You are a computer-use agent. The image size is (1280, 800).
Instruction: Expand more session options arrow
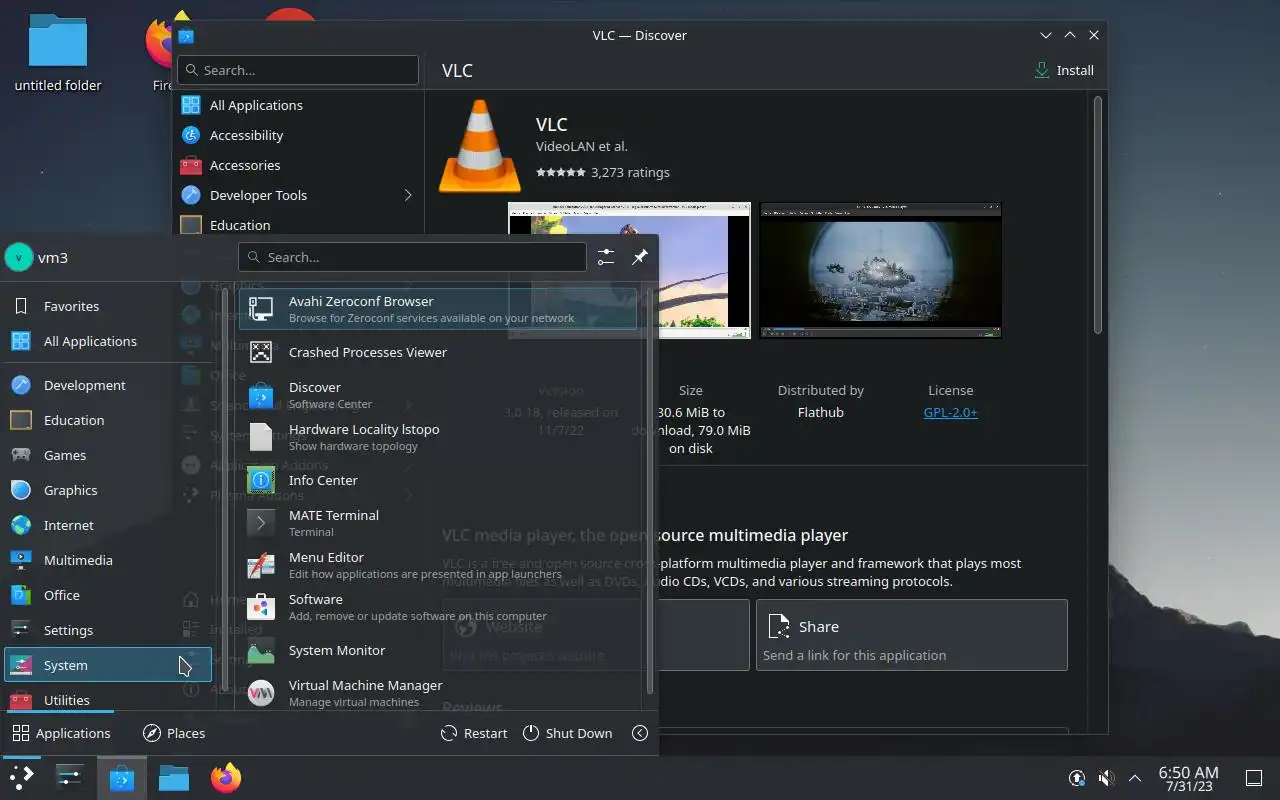click(x=640, y=733)
